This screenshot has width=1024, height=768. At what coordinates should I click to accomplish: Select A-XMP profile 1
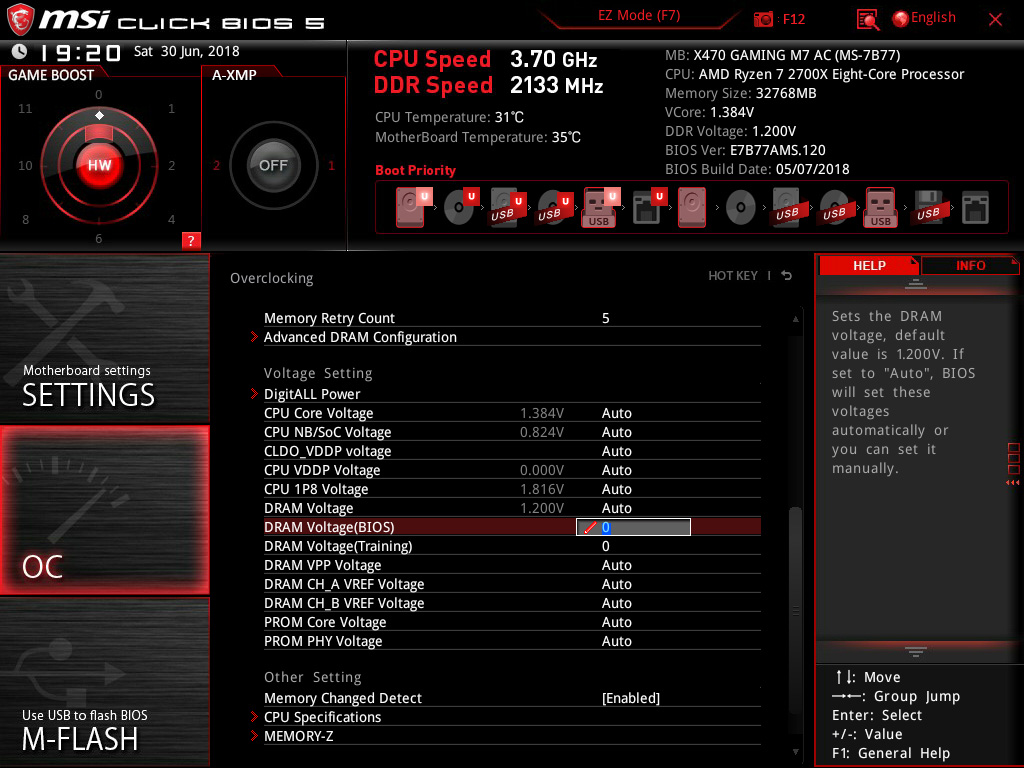pyautogui.click(x=331, y=165)
